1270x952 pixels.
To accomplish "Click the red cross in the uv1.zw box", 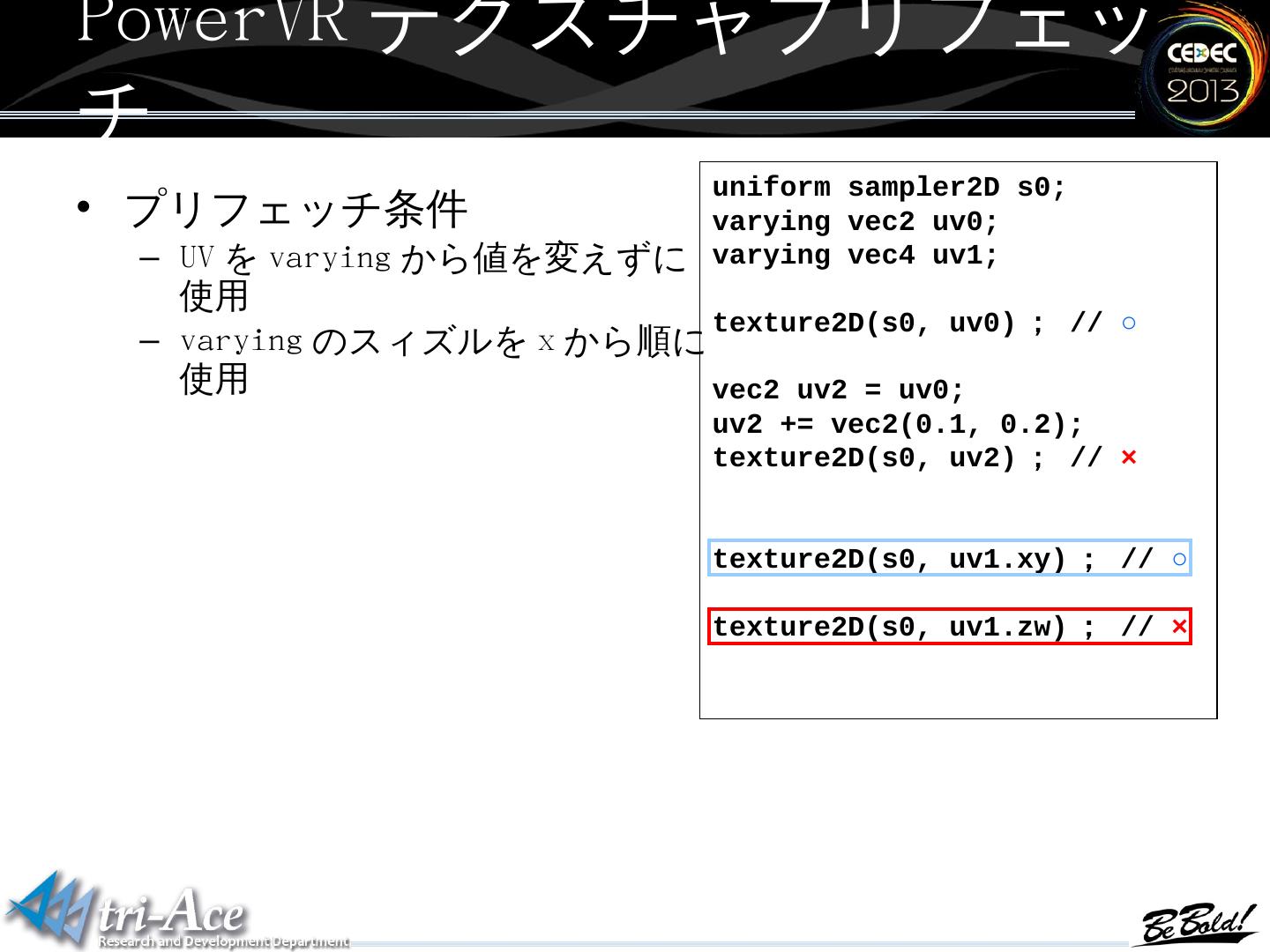I will click(x=1179, y=627).
